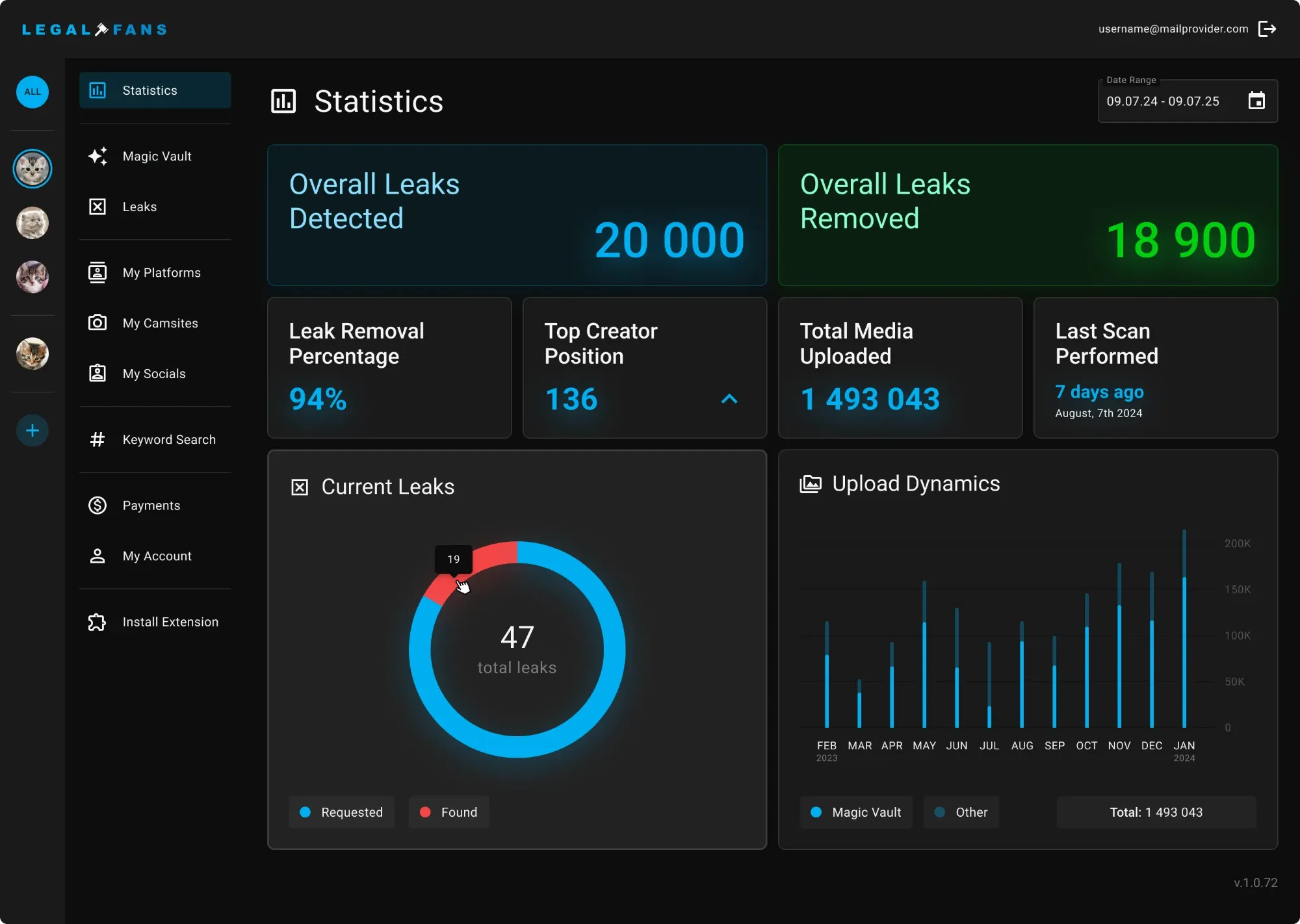The height and width of the screenshot is (924, 1300).
Task: Click the My Camsites camera icon
Action: coord(97,322)
